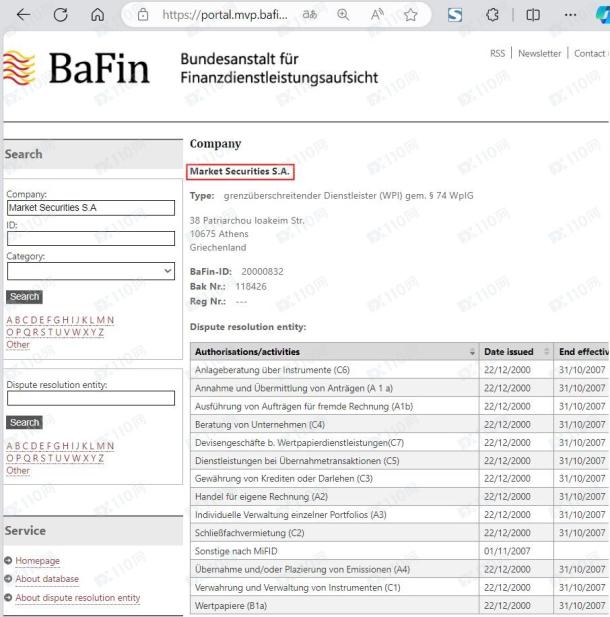Viewport: 610px width, 617px height.
Task: Select Übernahme und/oder Plazierung von Emissionen row
Action: (399, 569)
